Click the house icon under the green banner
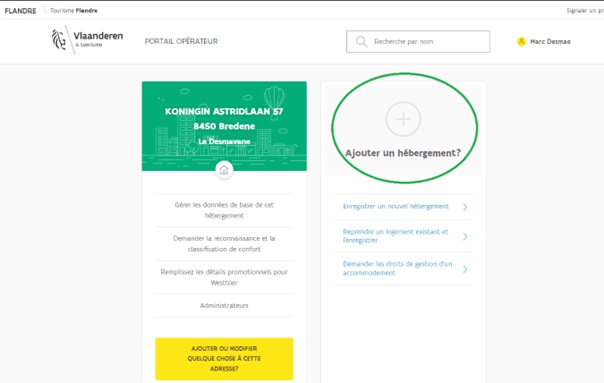The height and width of the screenshot is (383, 604). click(224, 170)
